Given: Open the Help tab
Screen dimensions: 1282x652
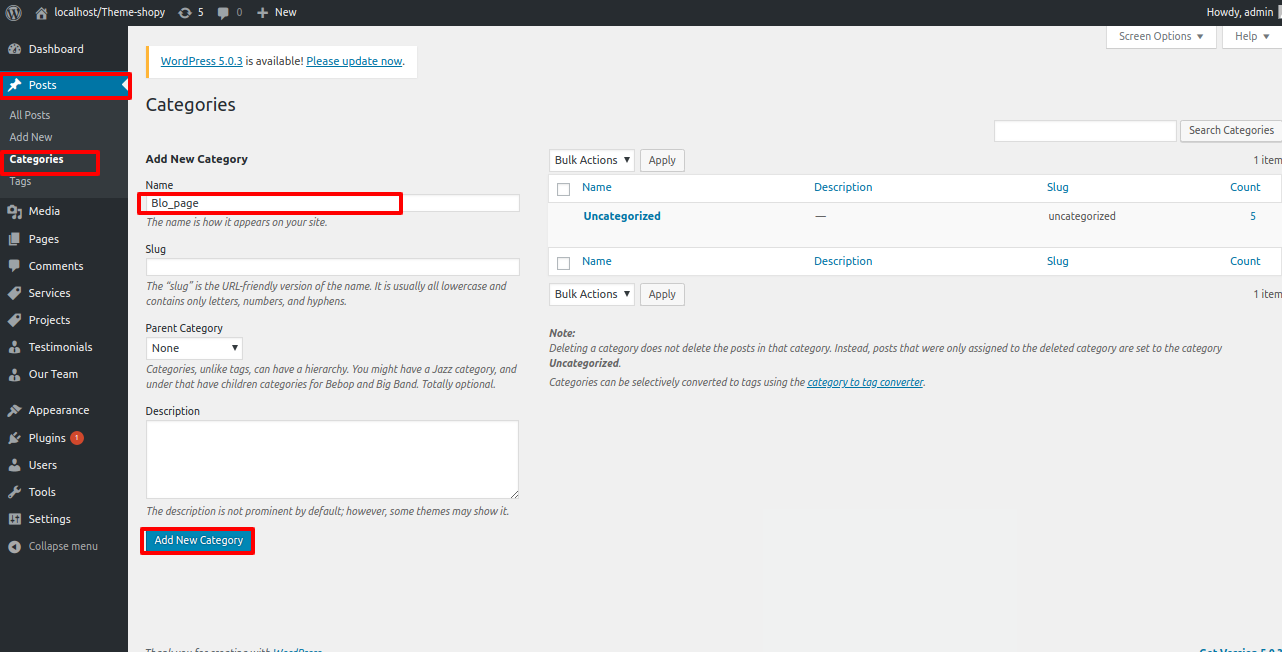Looking at the screenshot, I should click(1251, 36).
